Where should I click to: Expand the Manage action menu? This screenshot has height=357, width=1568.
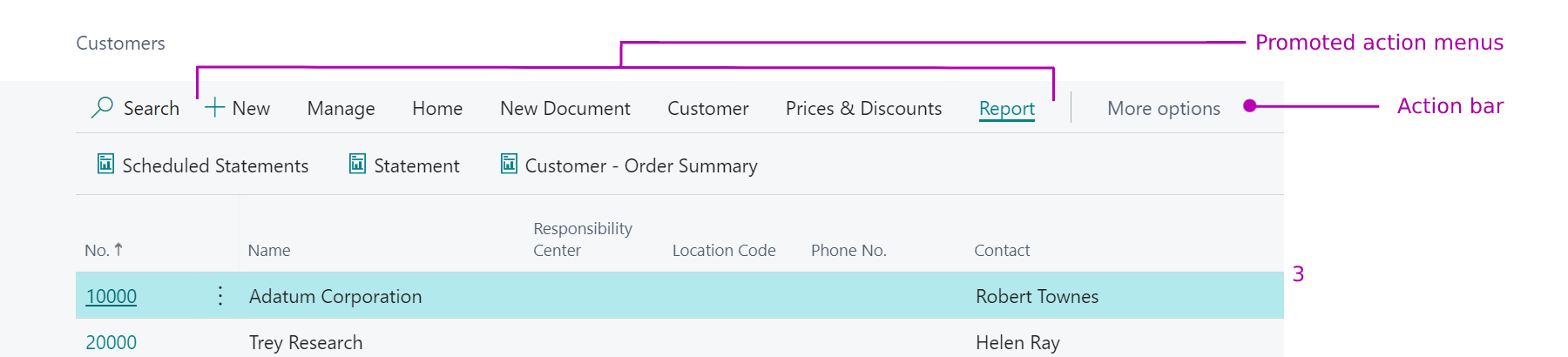click(341, 108)
